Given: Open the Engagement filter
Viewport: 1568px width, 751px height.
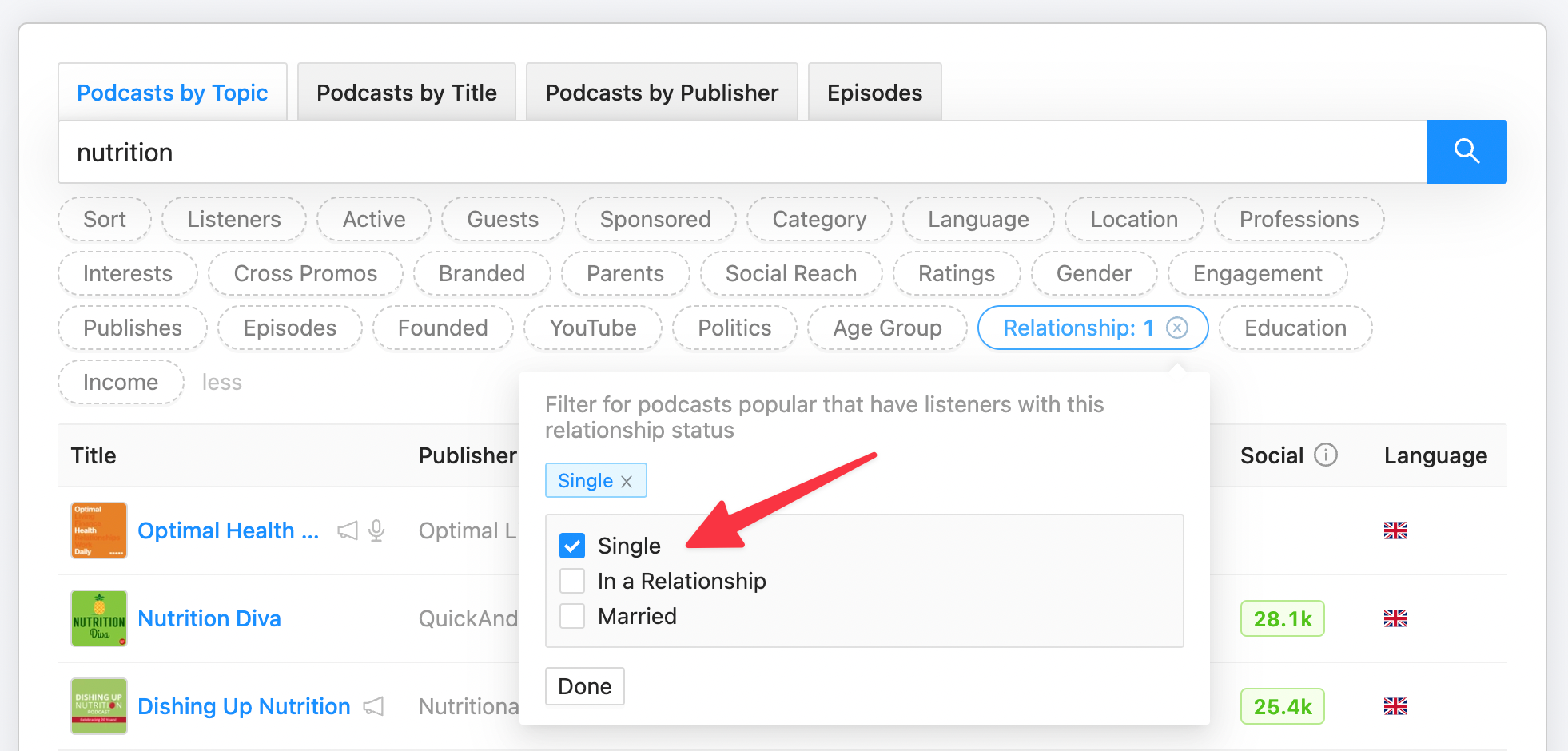Looking at the screenshot, I should [x=1258, y=273].
